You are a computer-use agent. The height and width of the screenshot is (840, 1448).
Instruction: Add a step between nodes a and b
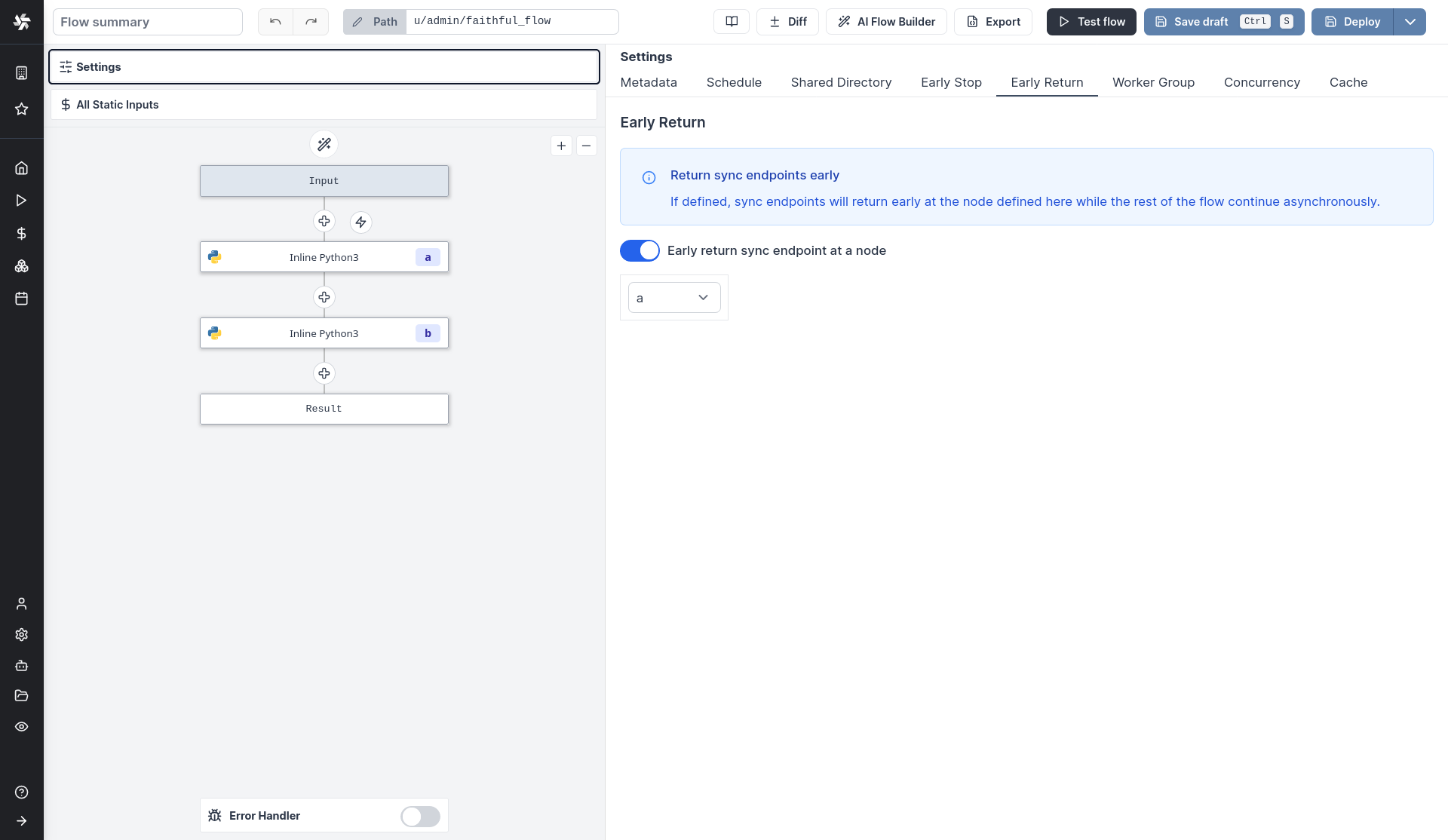coord(324,297)
